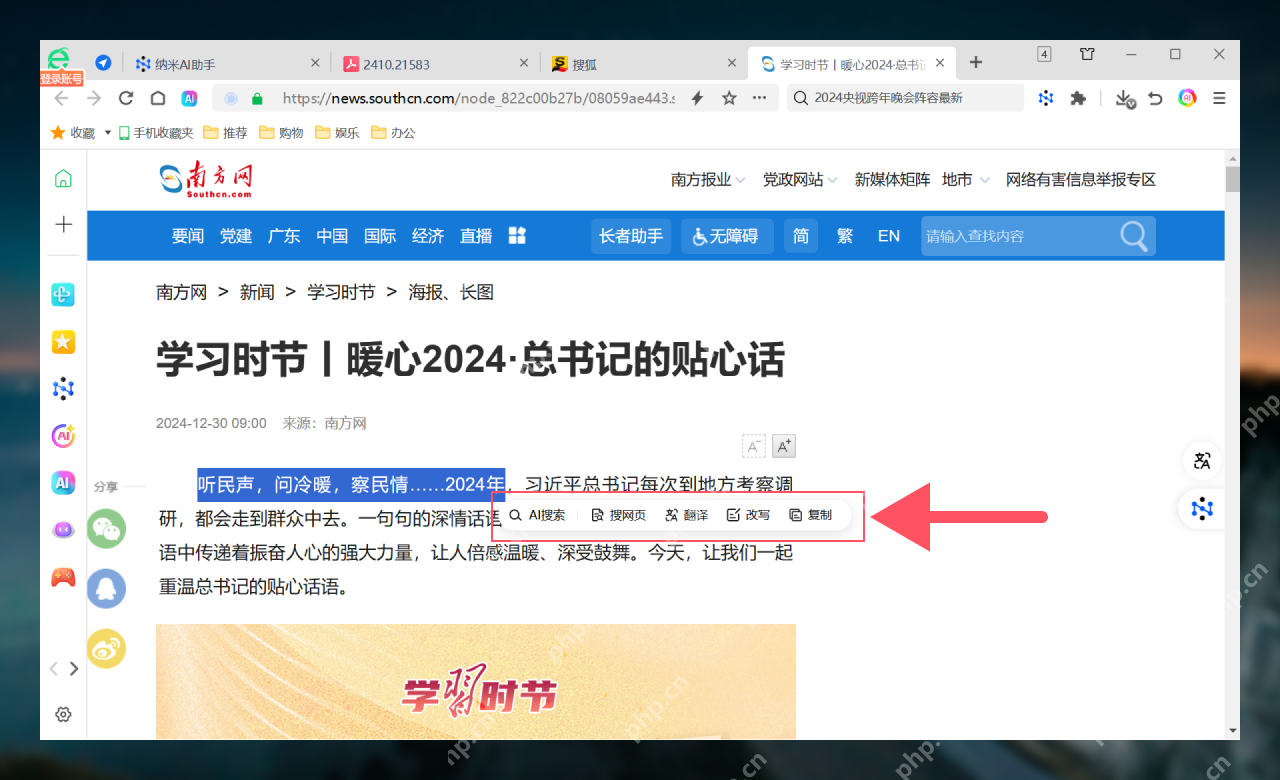This screenshot has width=1280, height=780.
Task: Open the downloads icon
Action: 1125,98
